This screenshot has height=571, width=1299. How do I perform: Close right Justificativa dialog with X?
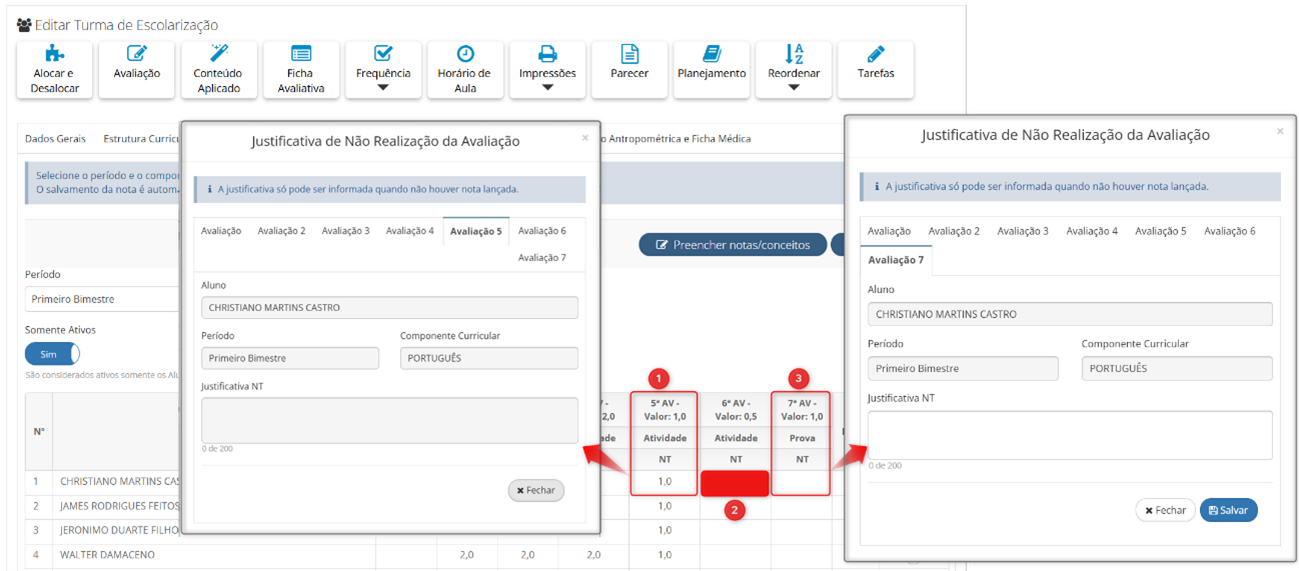tap(1280, 131)
